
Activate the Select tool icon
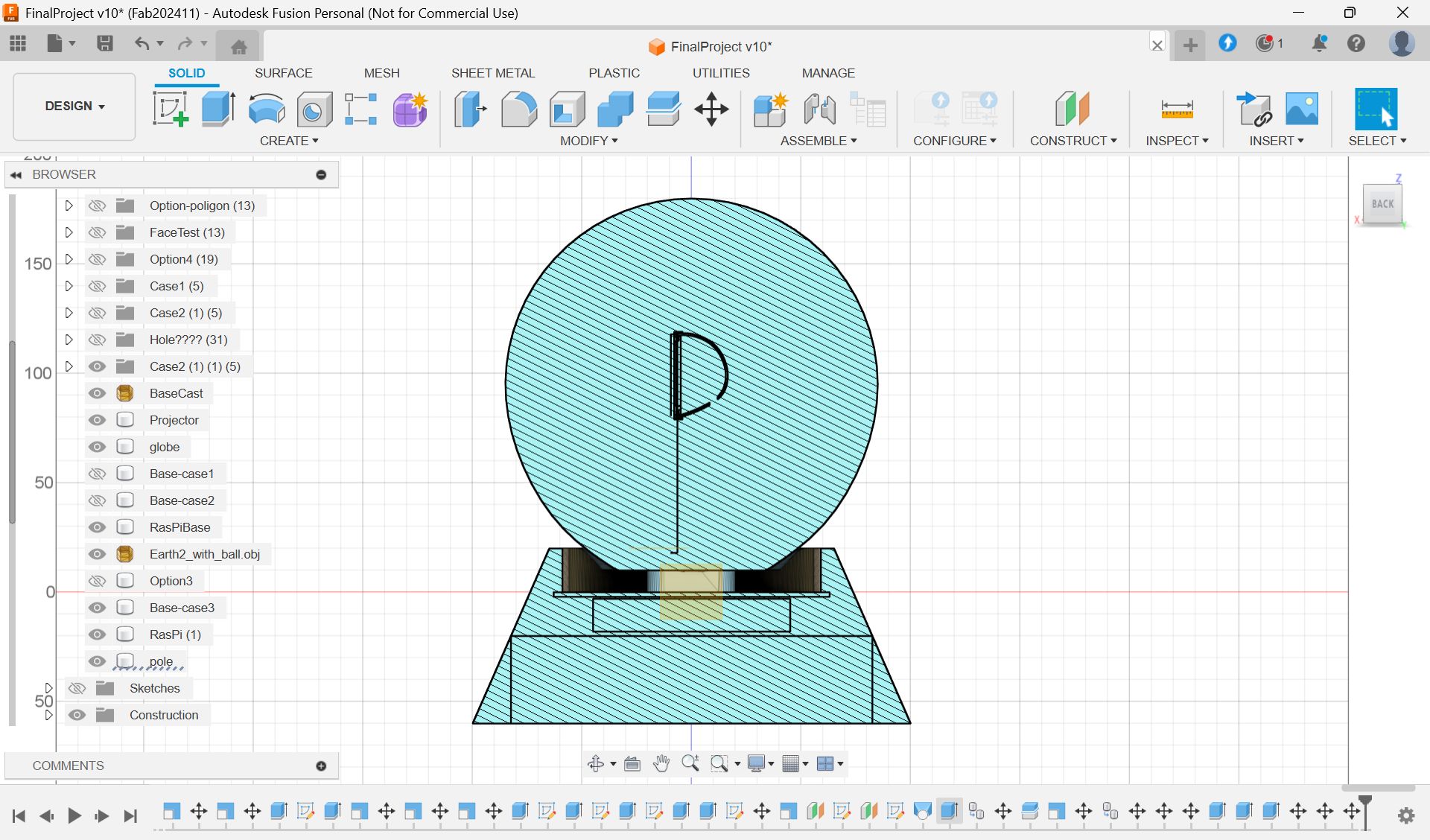tap(1376, 109)
